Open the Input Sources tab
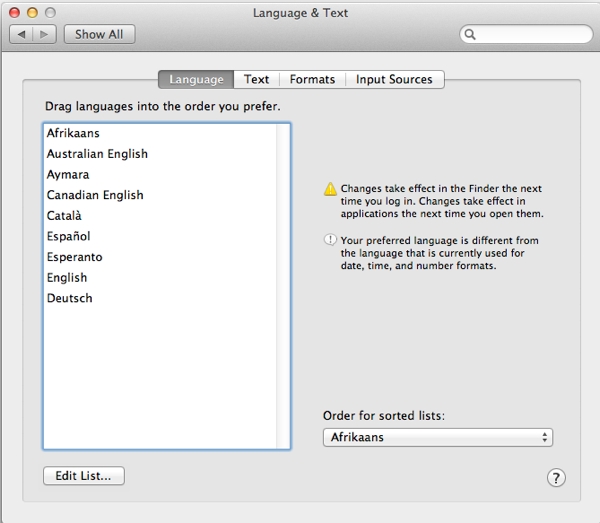600x523 pixels. (x=394, y=79)
